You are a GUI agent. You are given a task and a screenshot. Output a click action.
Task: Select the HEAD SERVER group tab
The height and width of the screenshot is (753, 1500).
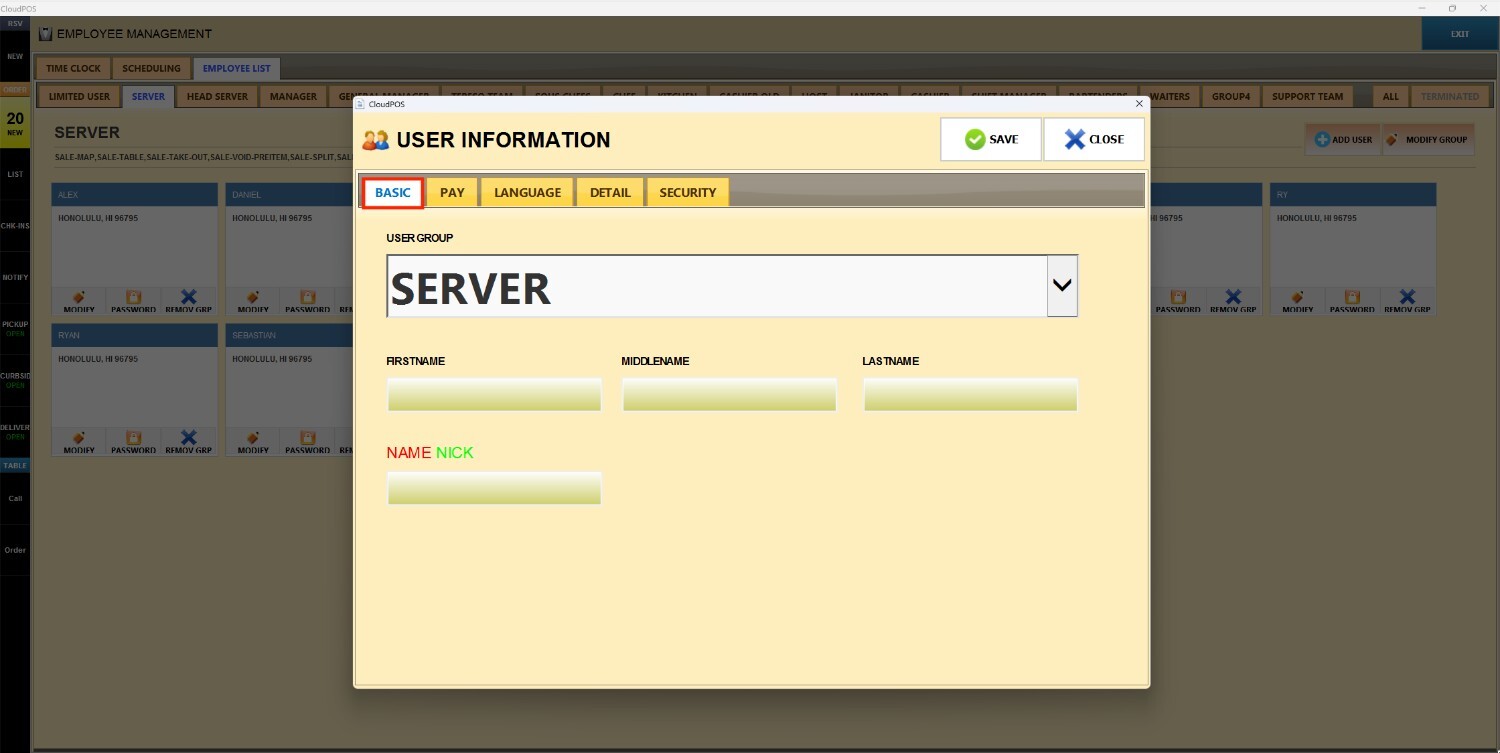[x=217, y=97]
